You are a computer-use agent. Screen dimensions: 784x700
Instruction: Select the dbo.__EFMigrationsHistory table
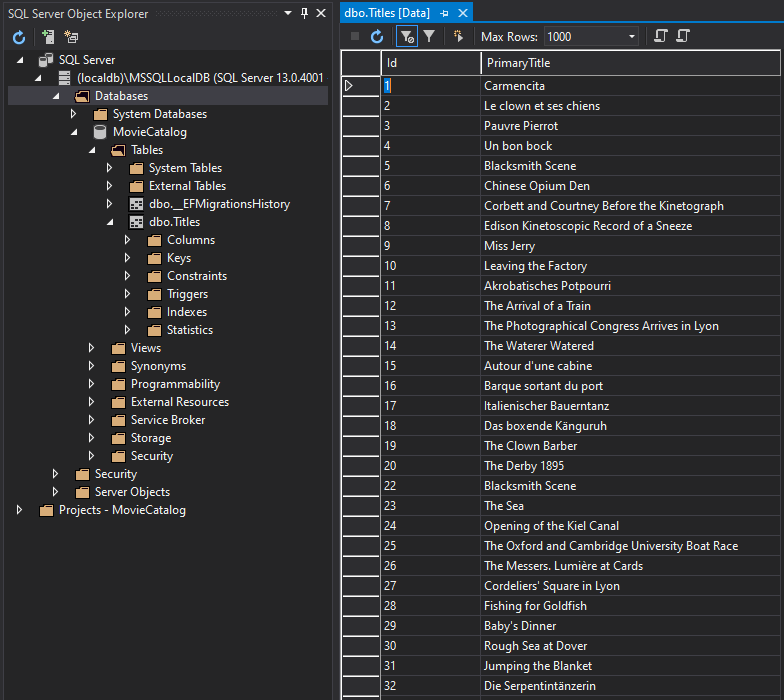[x=219, y=204]
